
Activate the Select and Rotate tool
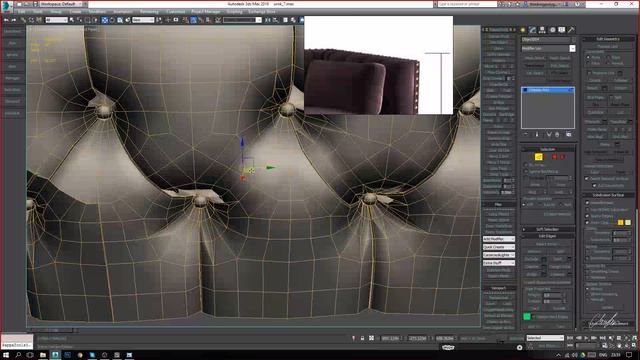(x=112, y=20)
